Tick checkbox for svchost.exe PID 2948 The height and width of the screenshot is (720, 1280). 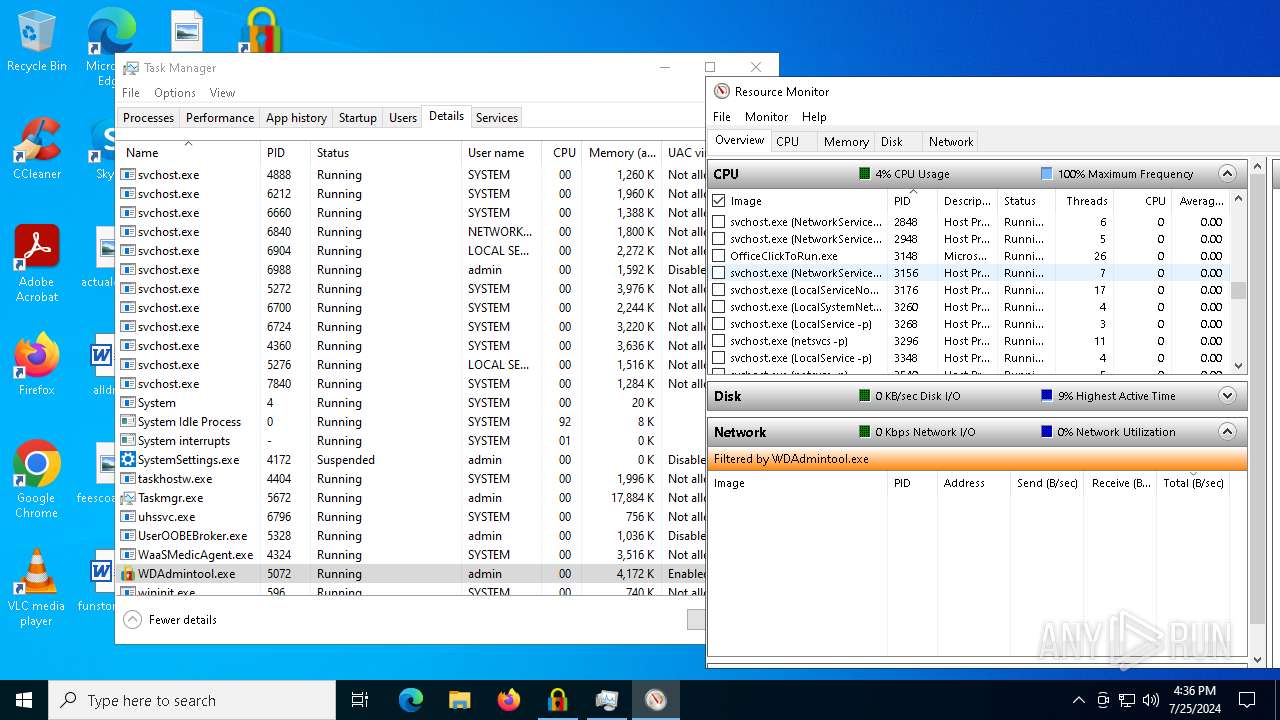coord(719,239)
